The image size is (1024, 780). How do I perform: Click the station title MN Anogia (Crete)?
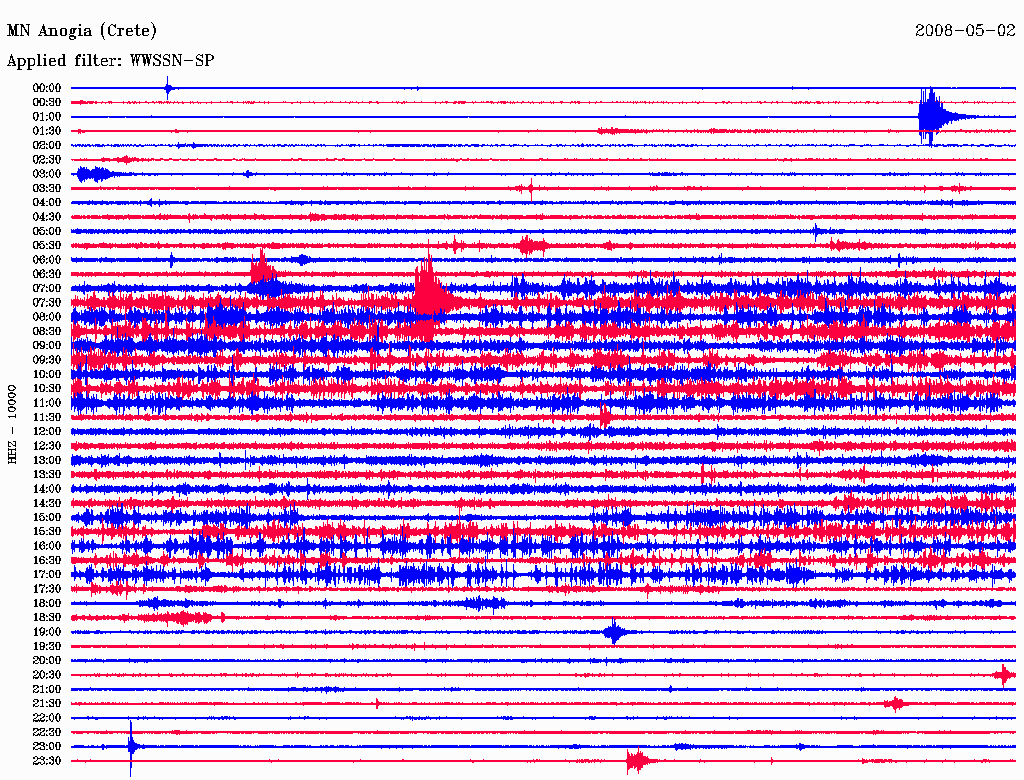pos(82,31)
